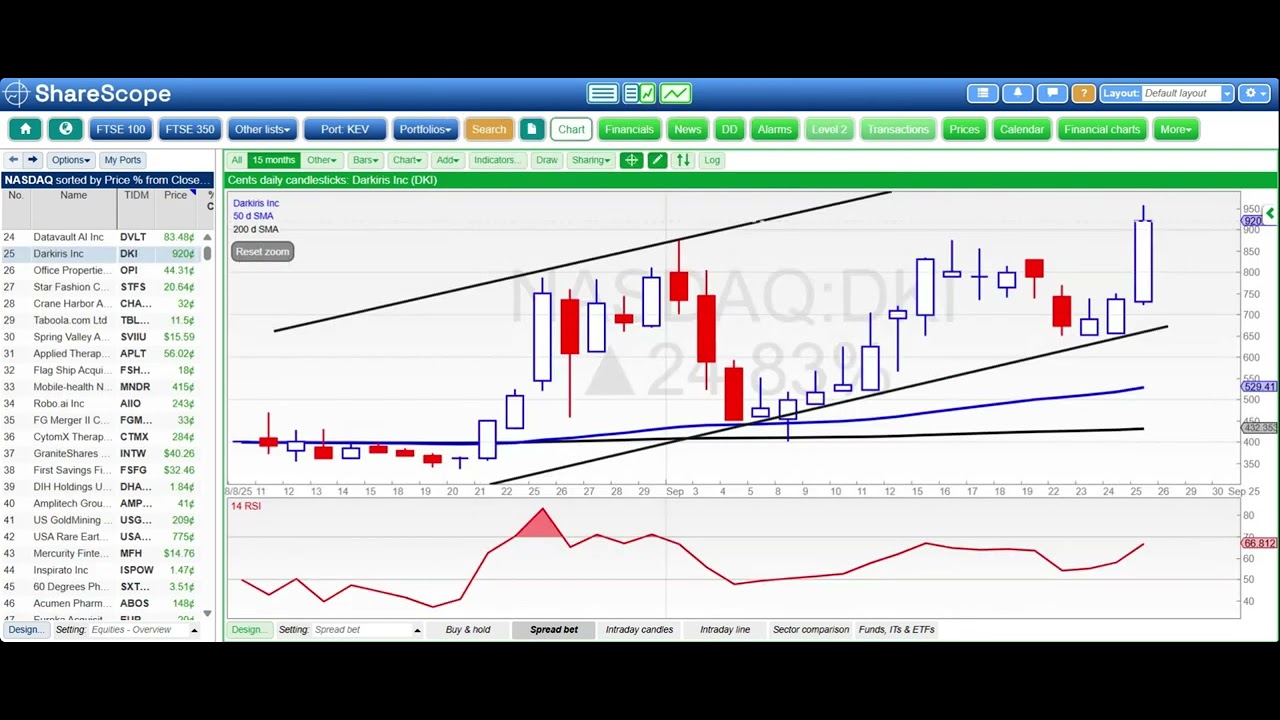
Task: Open the alarm bell notifications
Action: tap(1017, 93)
